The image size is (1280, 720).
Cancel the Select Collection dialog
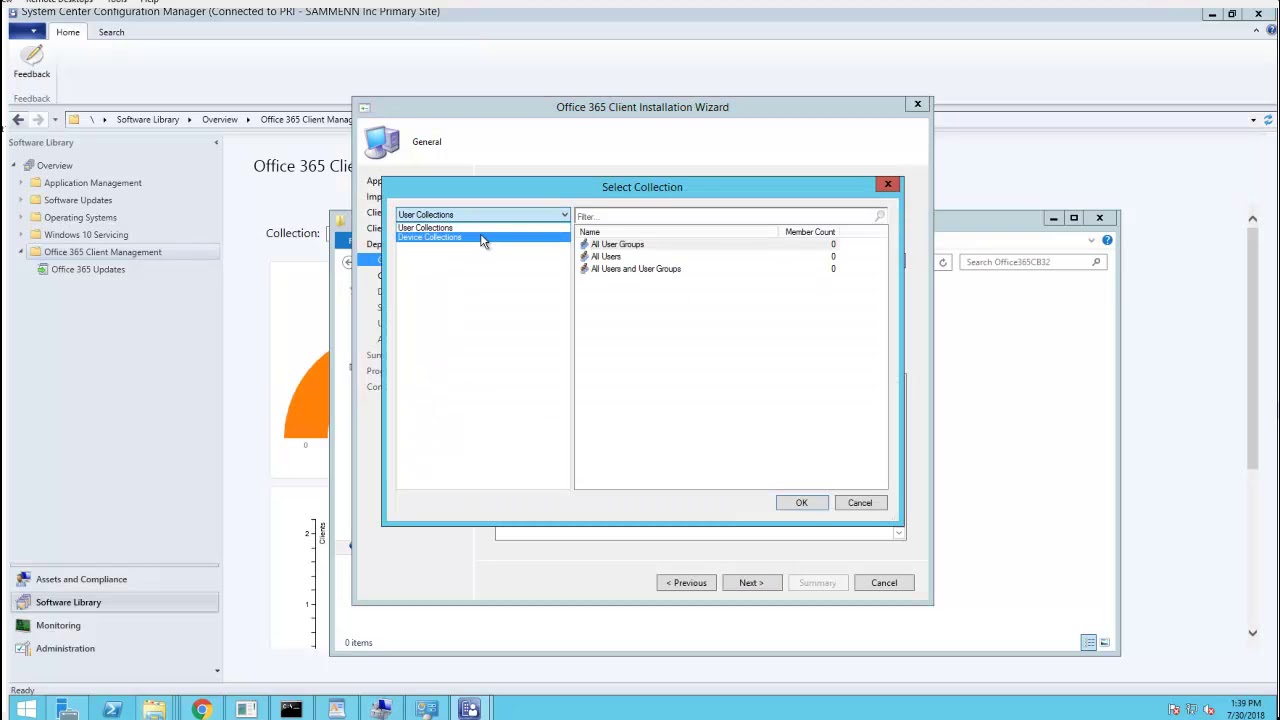pyautogui.click(x=860, y=503)
